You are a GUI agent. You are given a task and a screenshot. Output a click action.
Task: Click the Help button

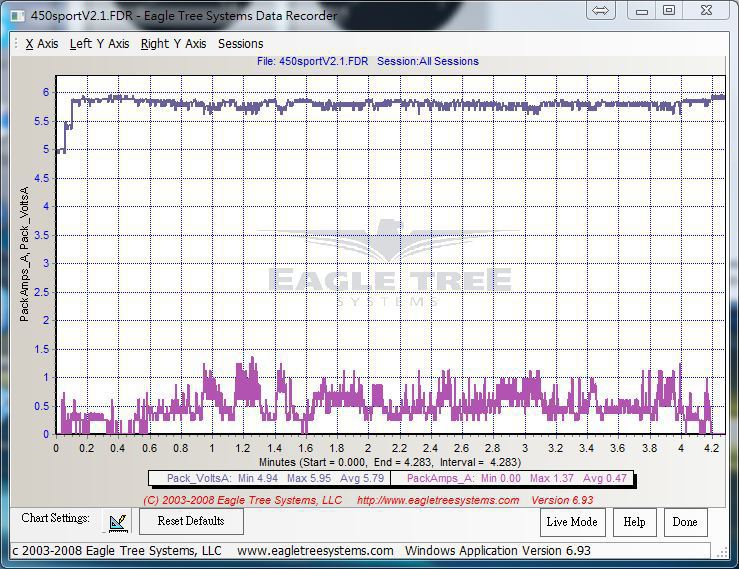634,522
